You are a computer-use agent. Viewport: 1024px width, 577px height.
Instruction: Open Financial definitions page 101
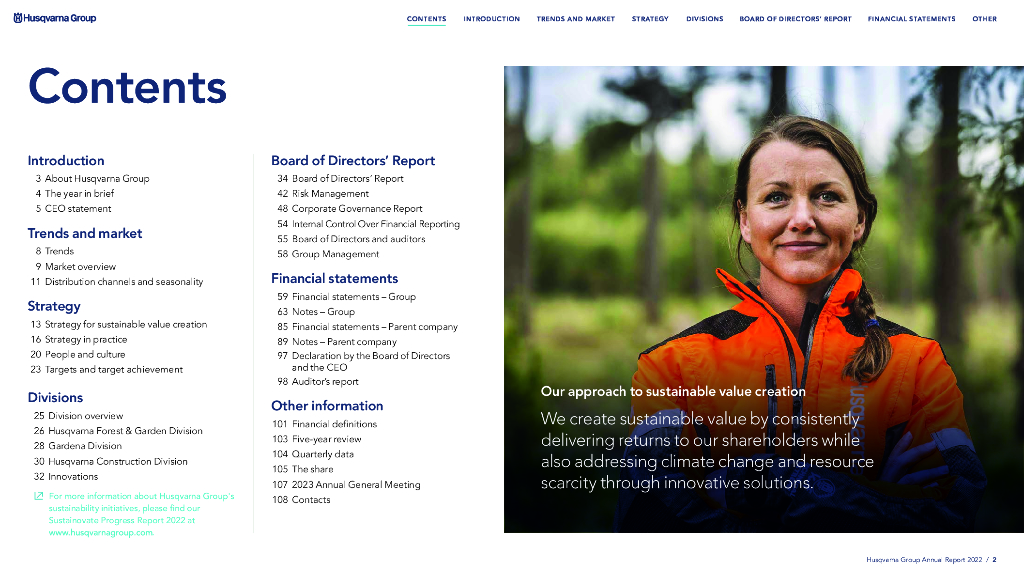click(325, 424)
